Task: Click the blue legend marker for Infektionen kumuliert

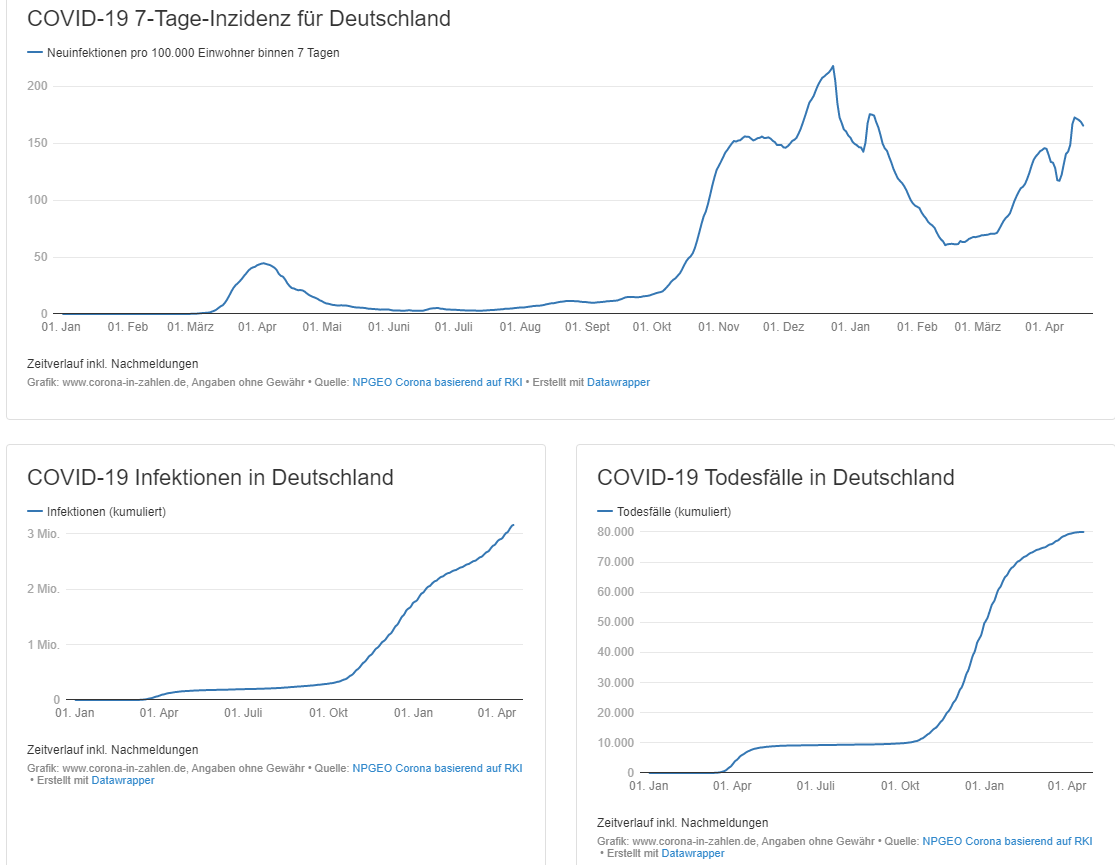Action: point(36,511)
